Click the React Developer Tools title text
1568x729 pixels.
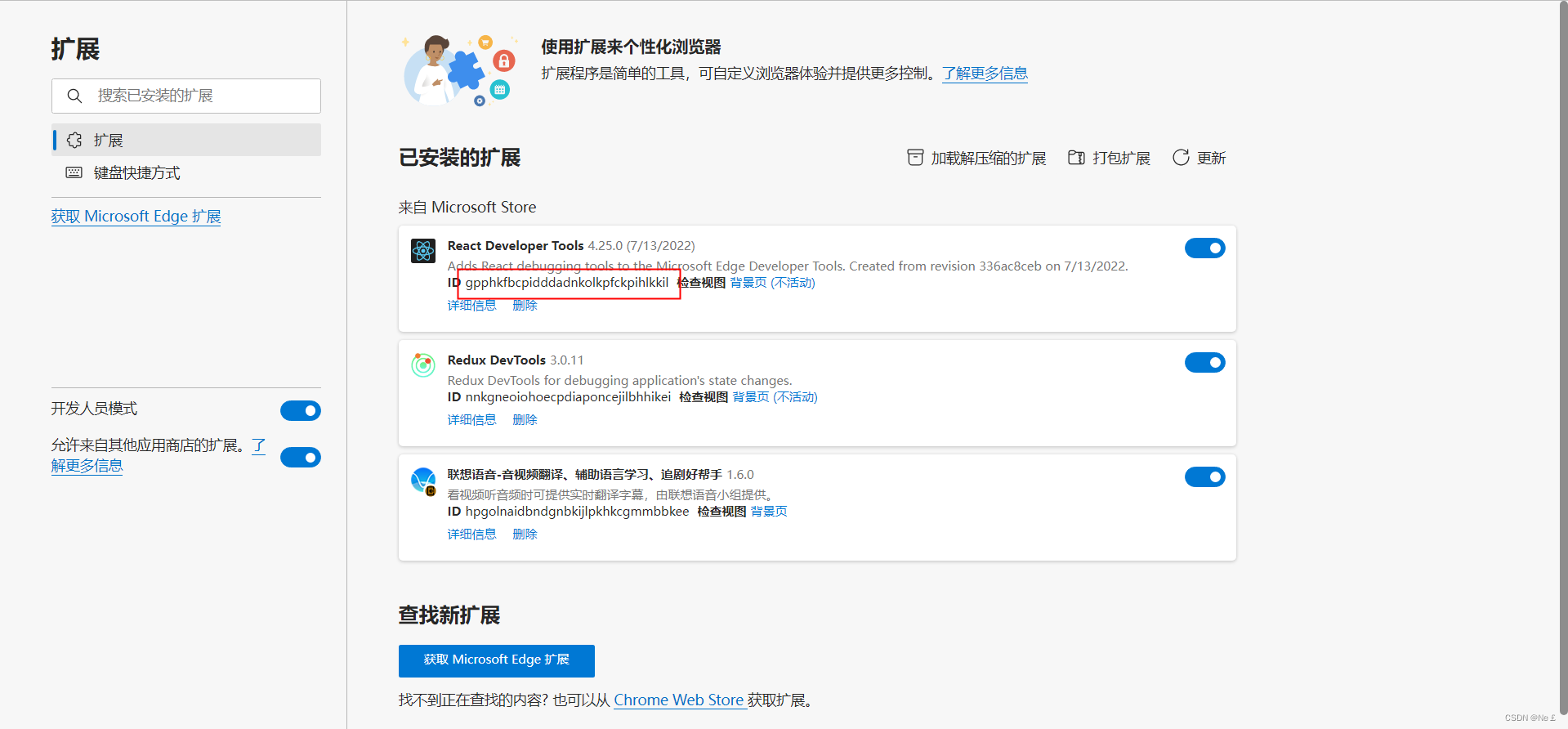(x=516, y=246)
